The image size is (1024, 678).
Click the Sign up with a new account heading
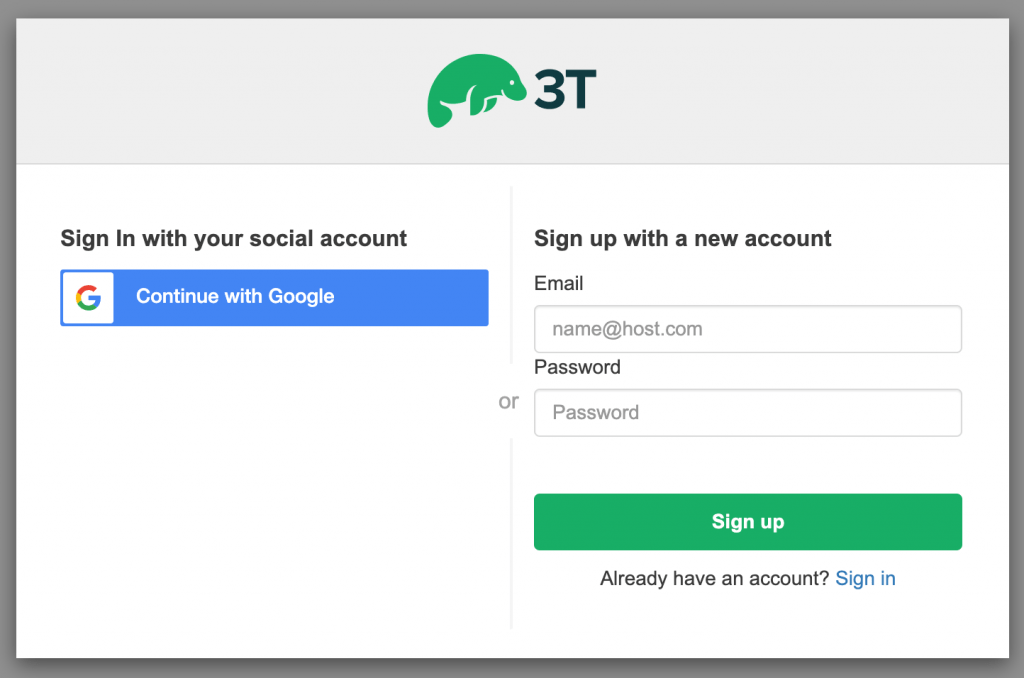(682, 239)
